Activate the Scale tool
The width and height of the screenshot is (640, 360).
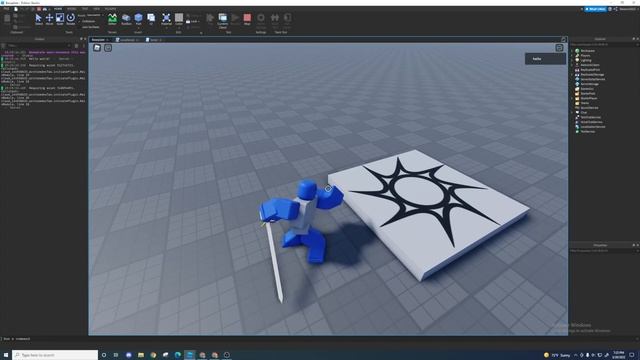pos(60,19)
